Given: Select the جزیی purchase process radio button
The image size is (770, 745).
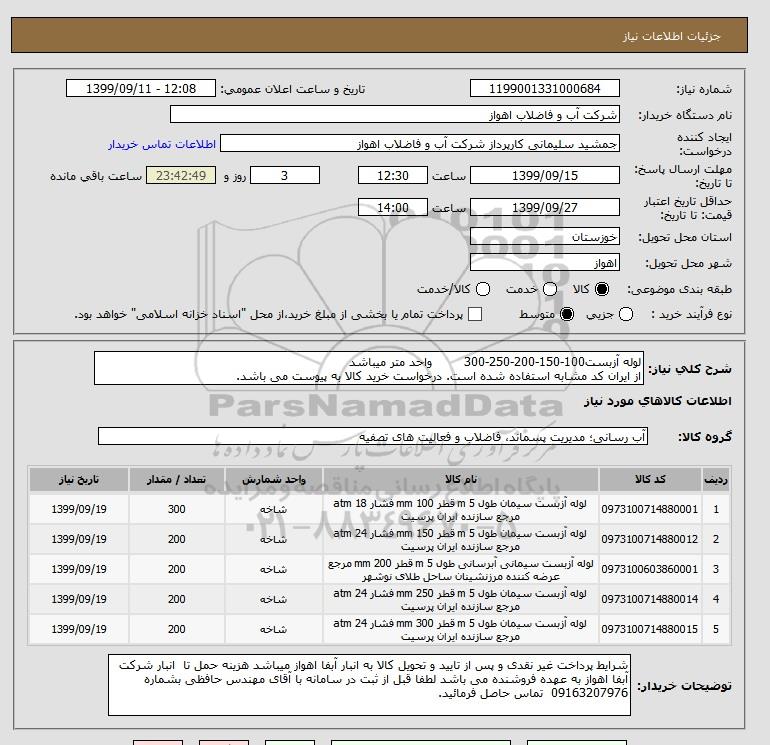Looking at the screenshot, I should click(x=626, y=314).
